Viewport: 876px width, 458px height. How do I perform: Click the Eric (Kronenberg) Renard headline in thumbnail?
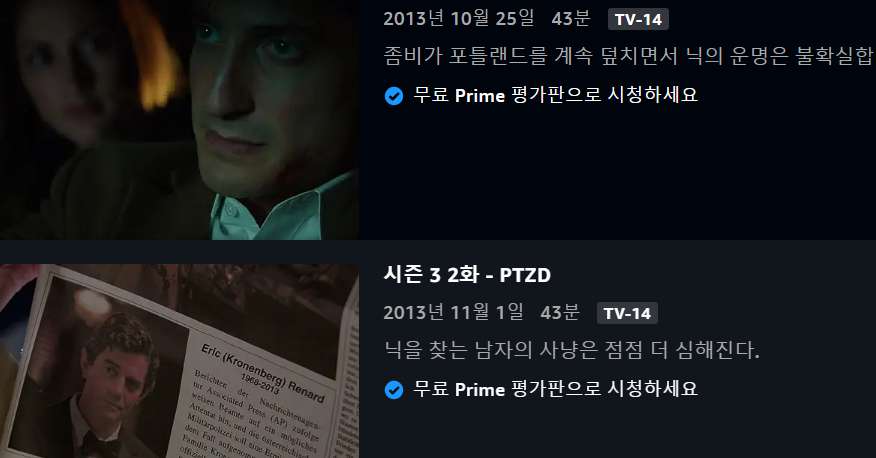point(263,373)
